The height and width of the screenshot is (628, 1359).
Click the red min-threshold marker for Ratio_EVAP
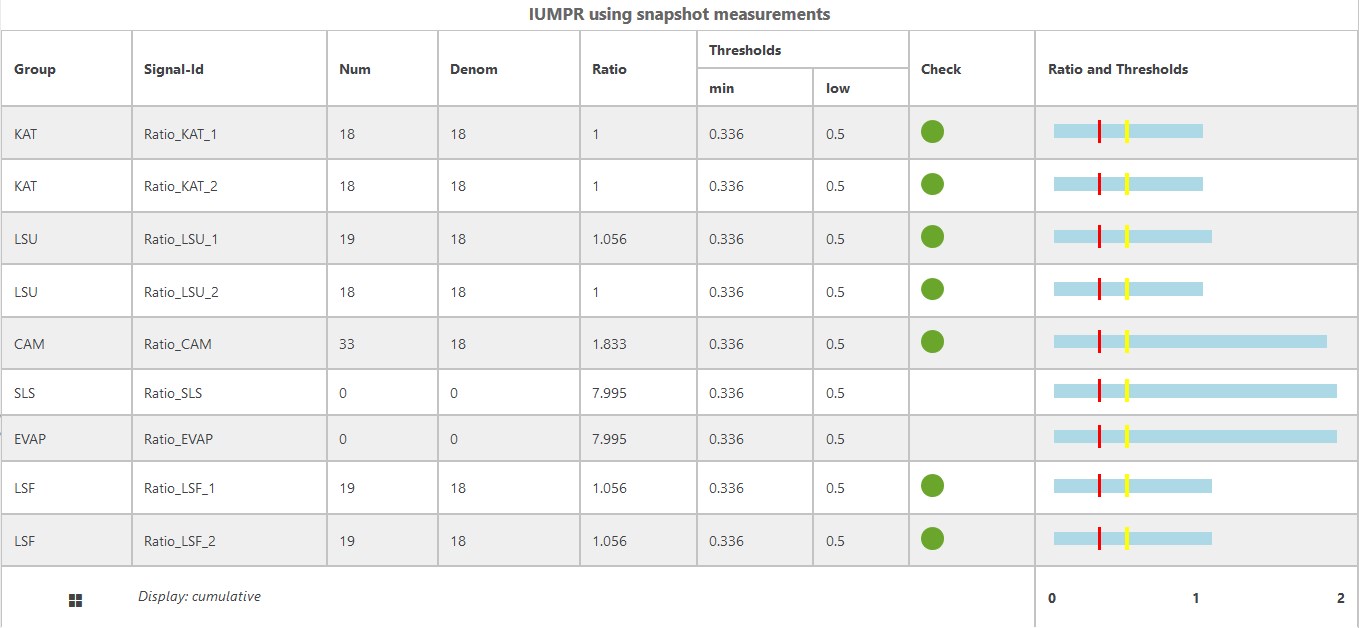[x=1099, y=437]
